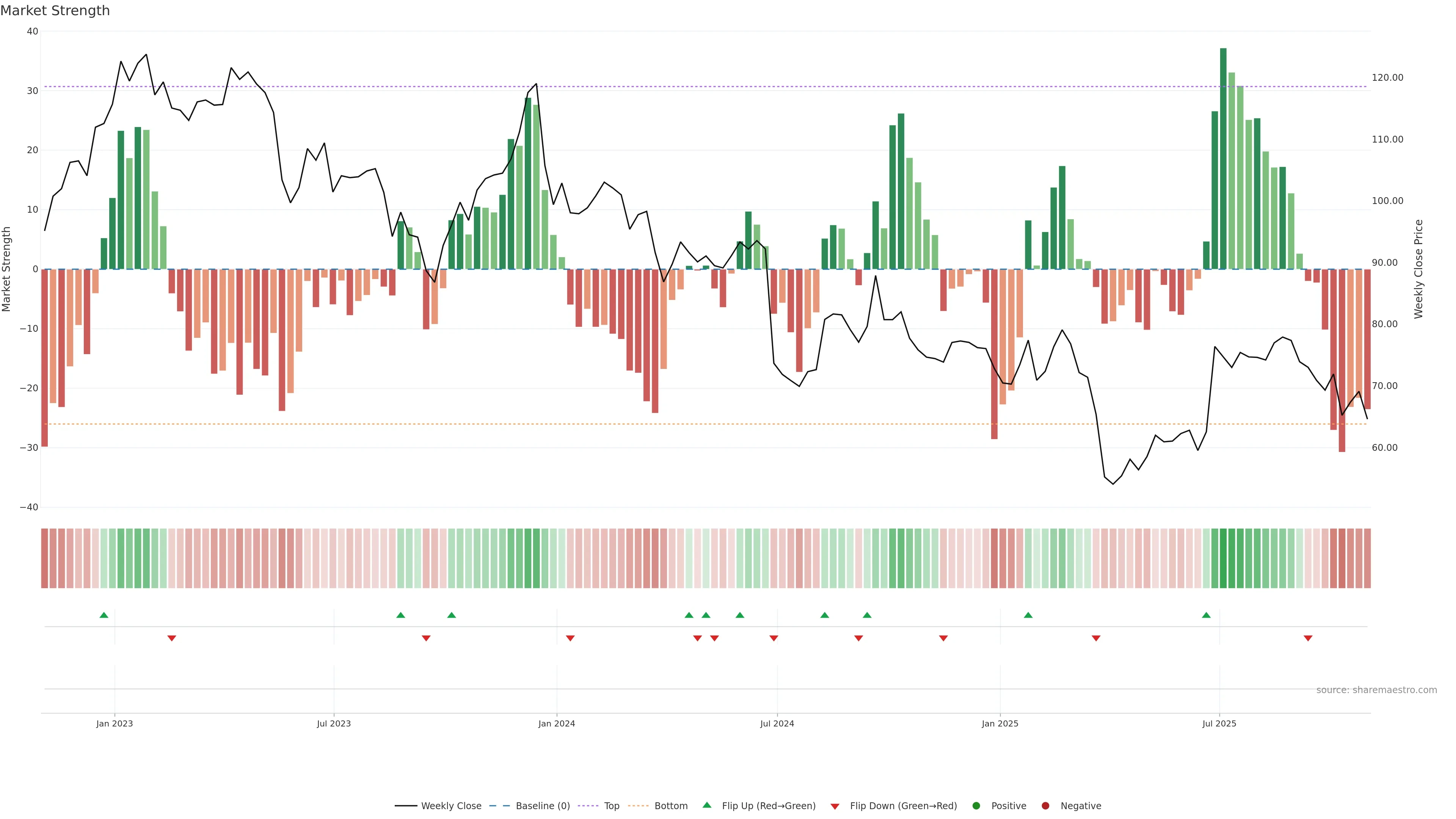Click the Positive green circle legend icon

976,805
